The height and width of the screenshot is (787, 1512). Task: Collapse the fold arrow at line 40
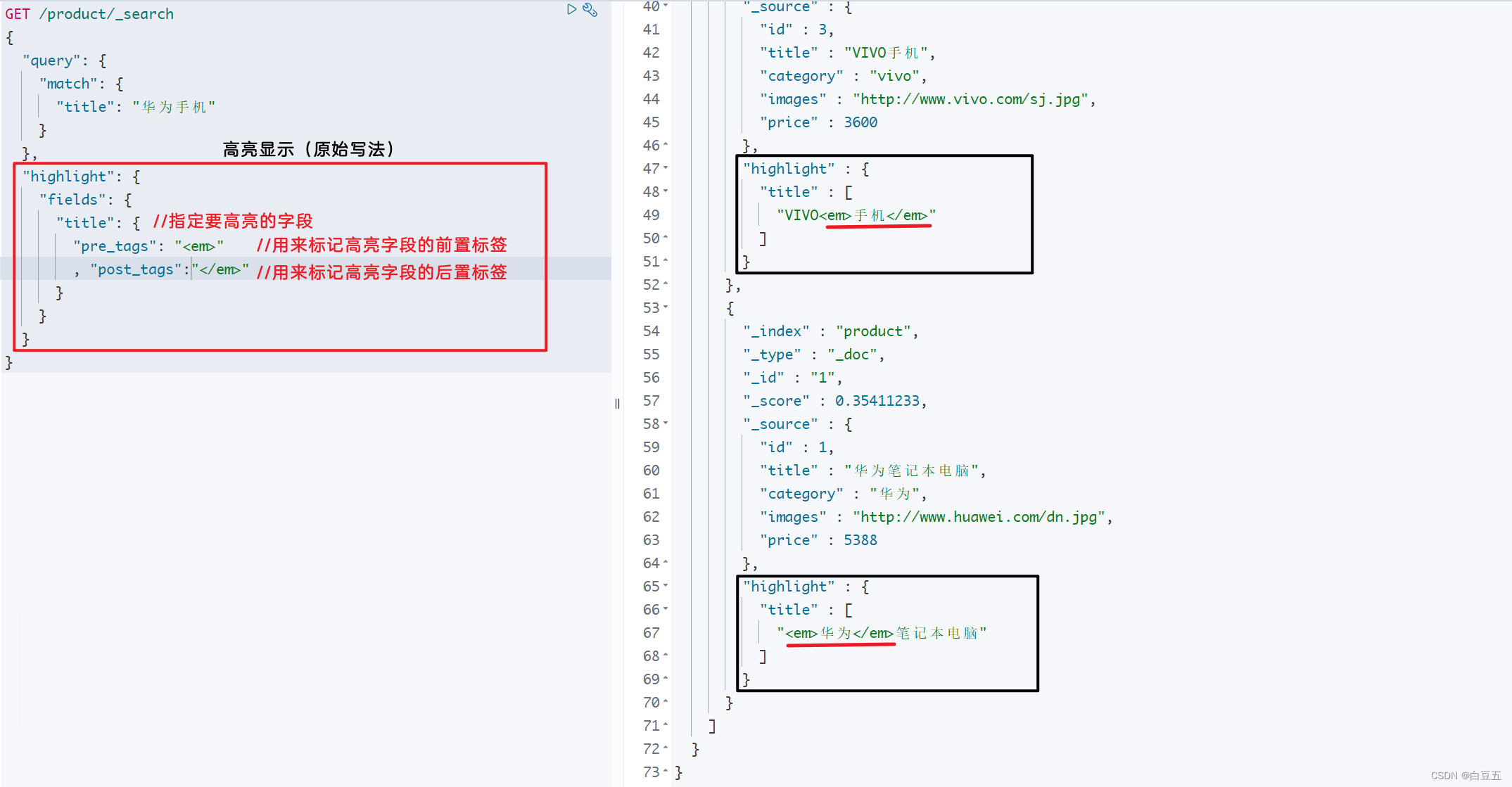coord(666,6)
